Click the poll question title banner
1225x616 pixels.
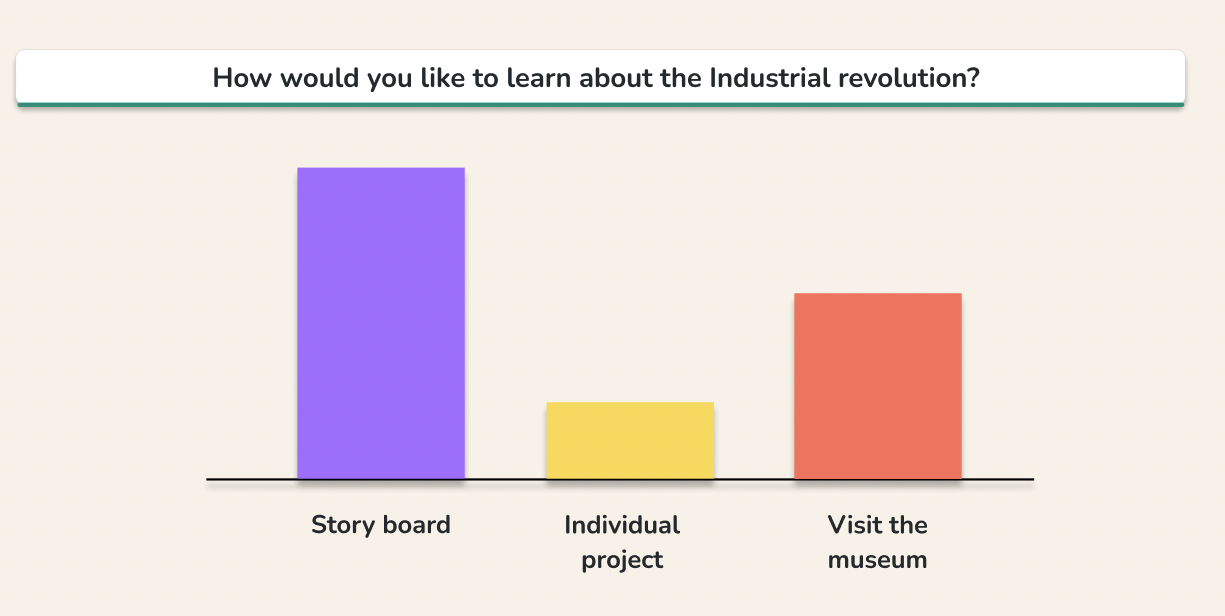600,78
